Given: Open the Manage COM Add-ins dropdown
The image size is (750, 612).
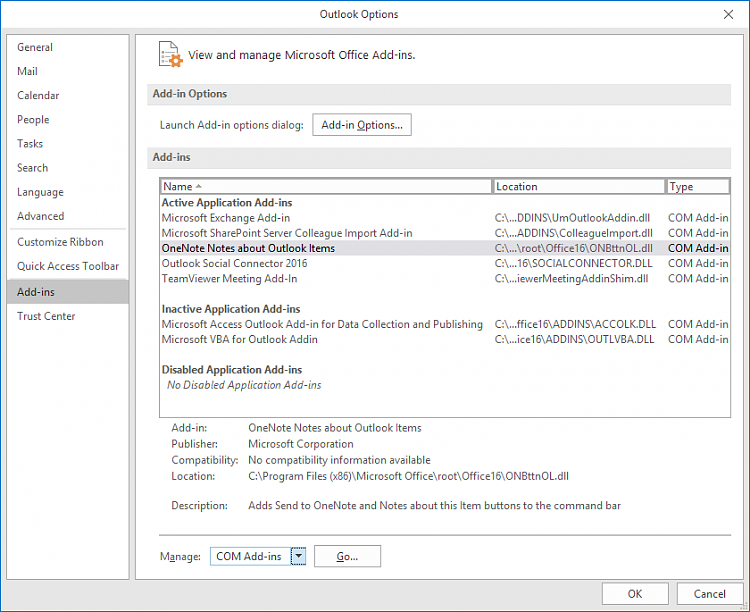Looking at the screenshot, I should click(298, 556).
